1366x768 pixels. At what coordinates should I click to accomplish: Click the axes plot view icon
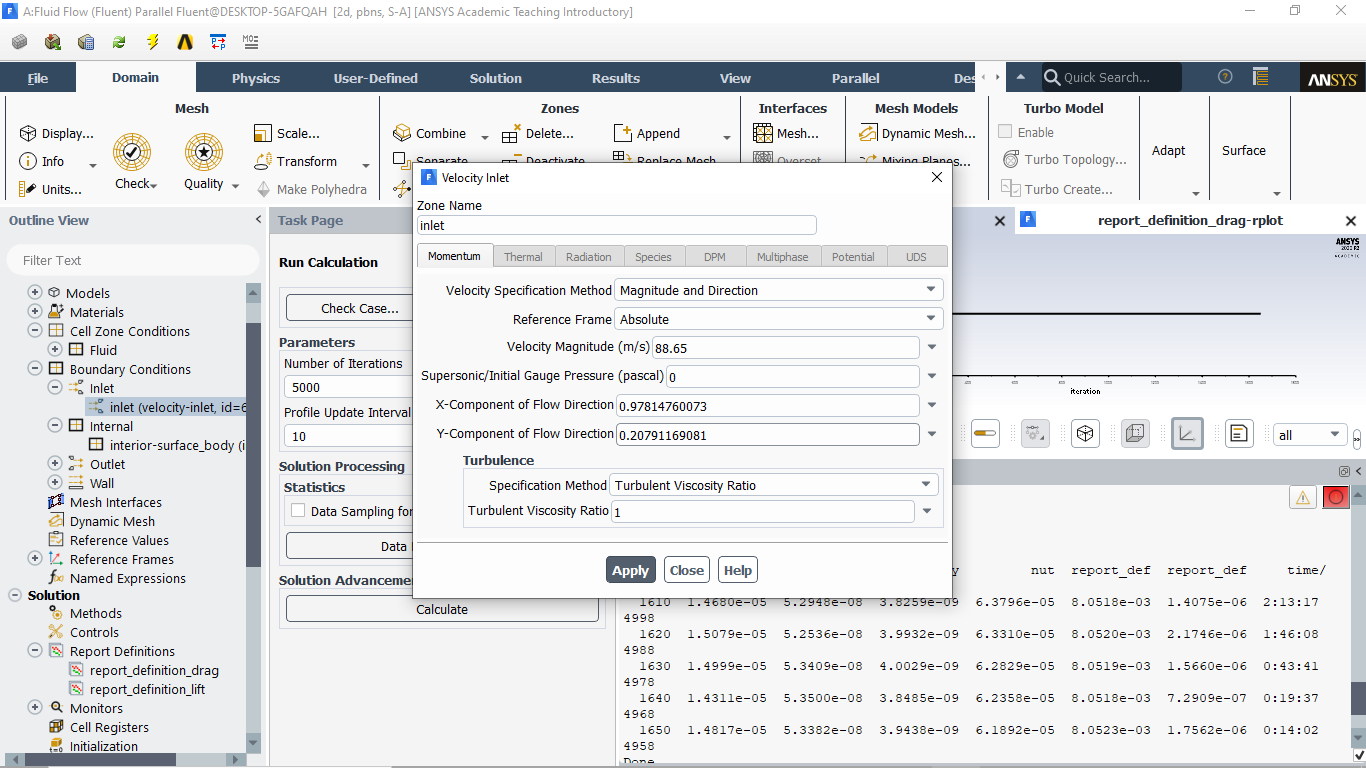click(1187, 434)
